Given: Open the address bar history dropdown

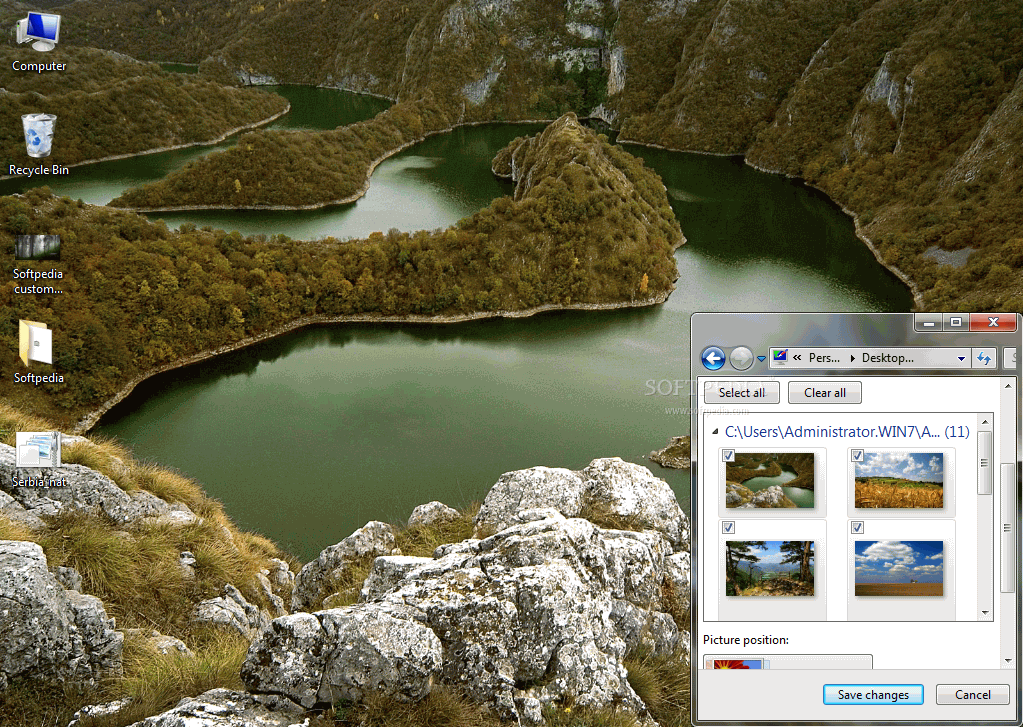Looking at the screenshot, I should [x=961, y=358].
